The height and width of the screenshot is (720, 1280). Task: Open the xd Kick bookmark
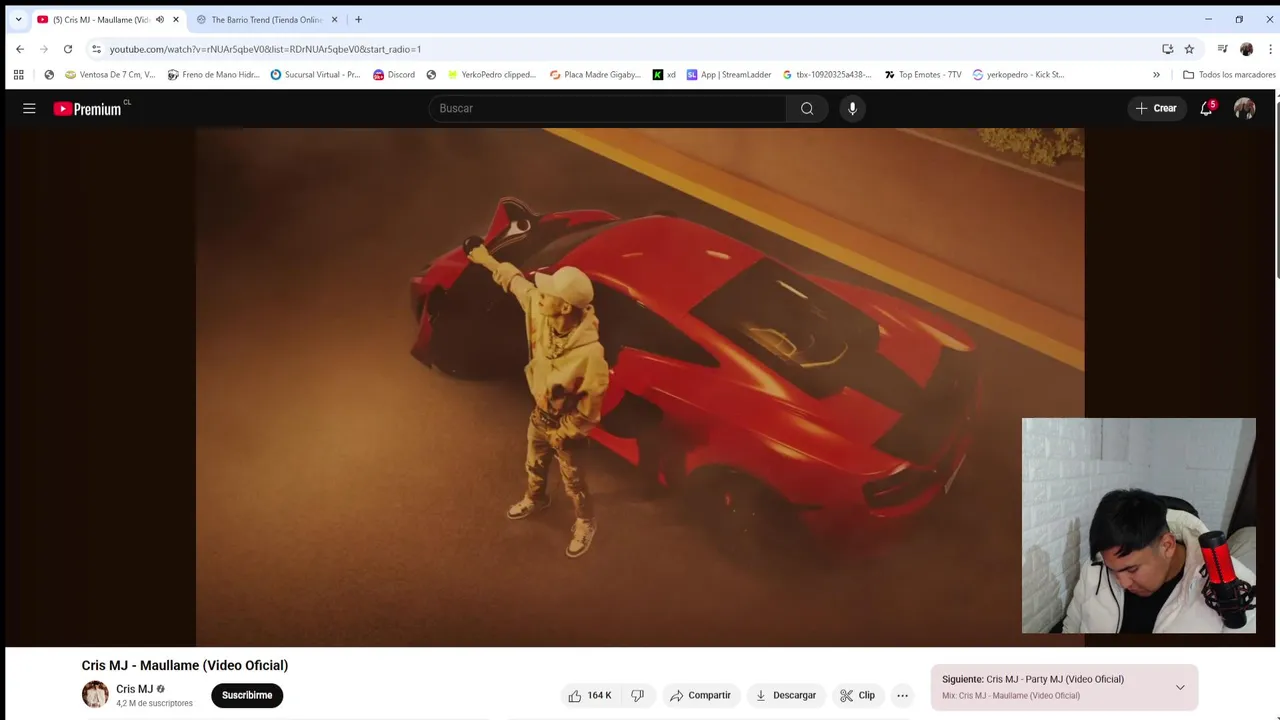tap(664, 74)
